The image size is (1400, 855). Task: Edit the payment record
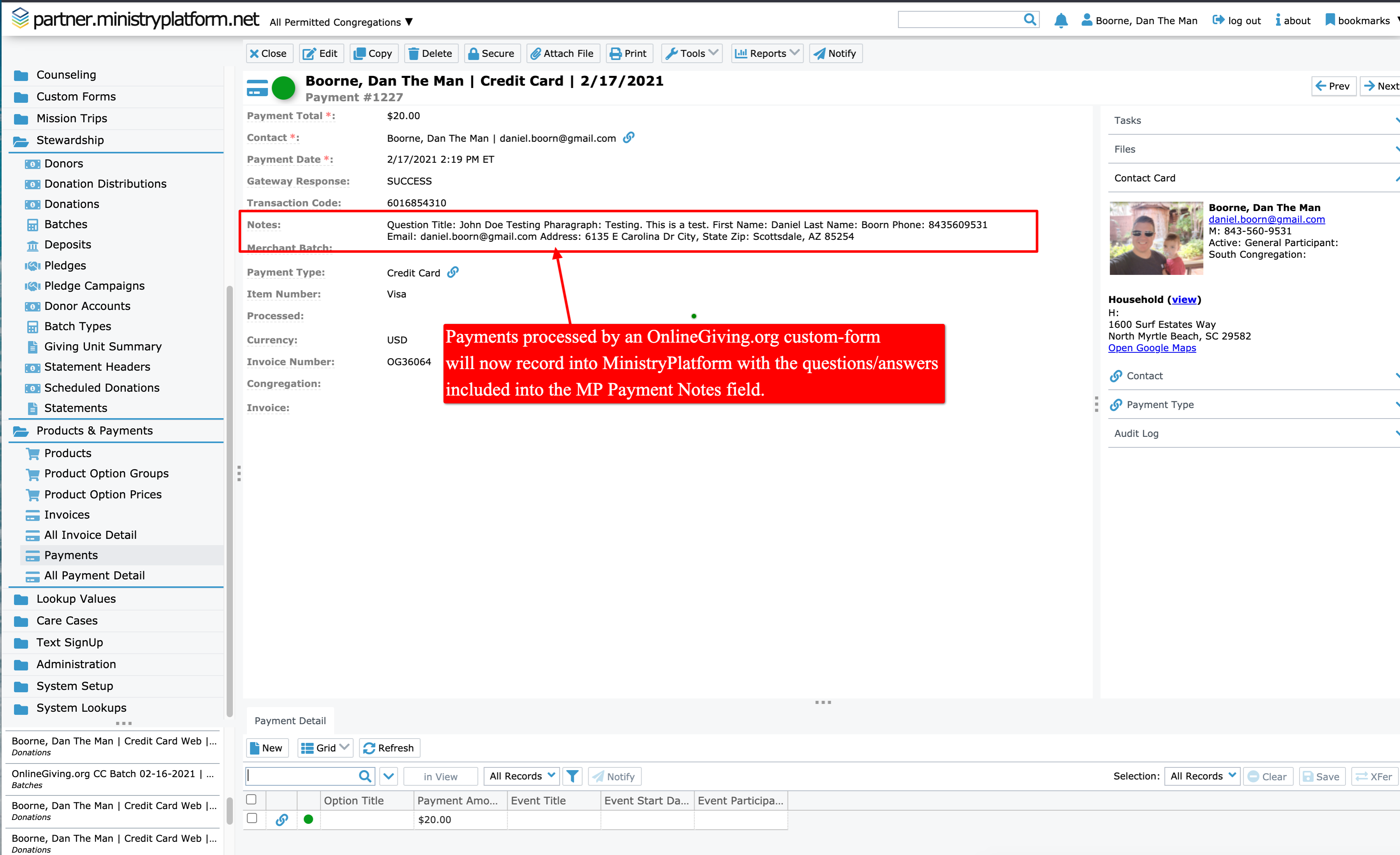321,53
